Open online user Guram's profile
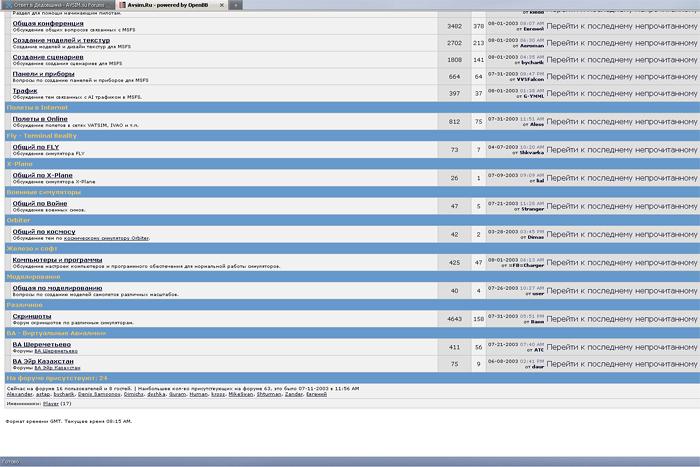Viewport: 700px width, 467px height. (x=178, y=394)
